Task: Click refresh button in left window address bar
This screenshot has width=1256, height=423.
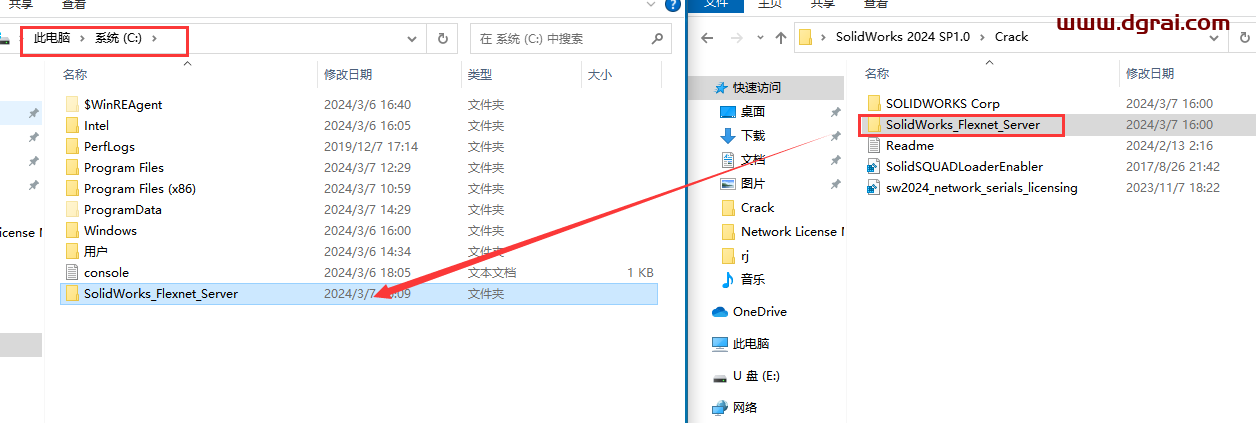Action: click(x=442, y=39)
